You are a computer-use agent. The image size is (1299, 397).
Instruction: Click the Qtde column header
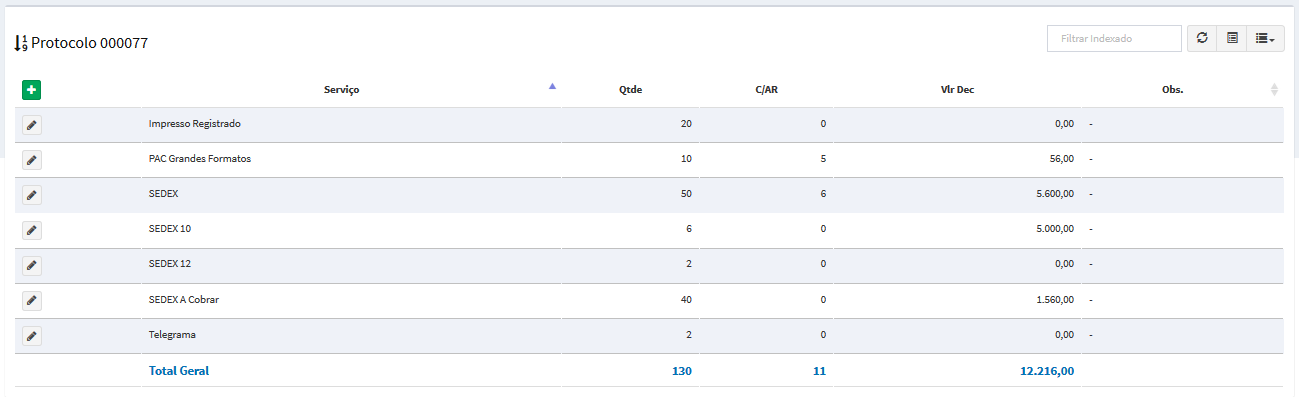tap(631, 90)
